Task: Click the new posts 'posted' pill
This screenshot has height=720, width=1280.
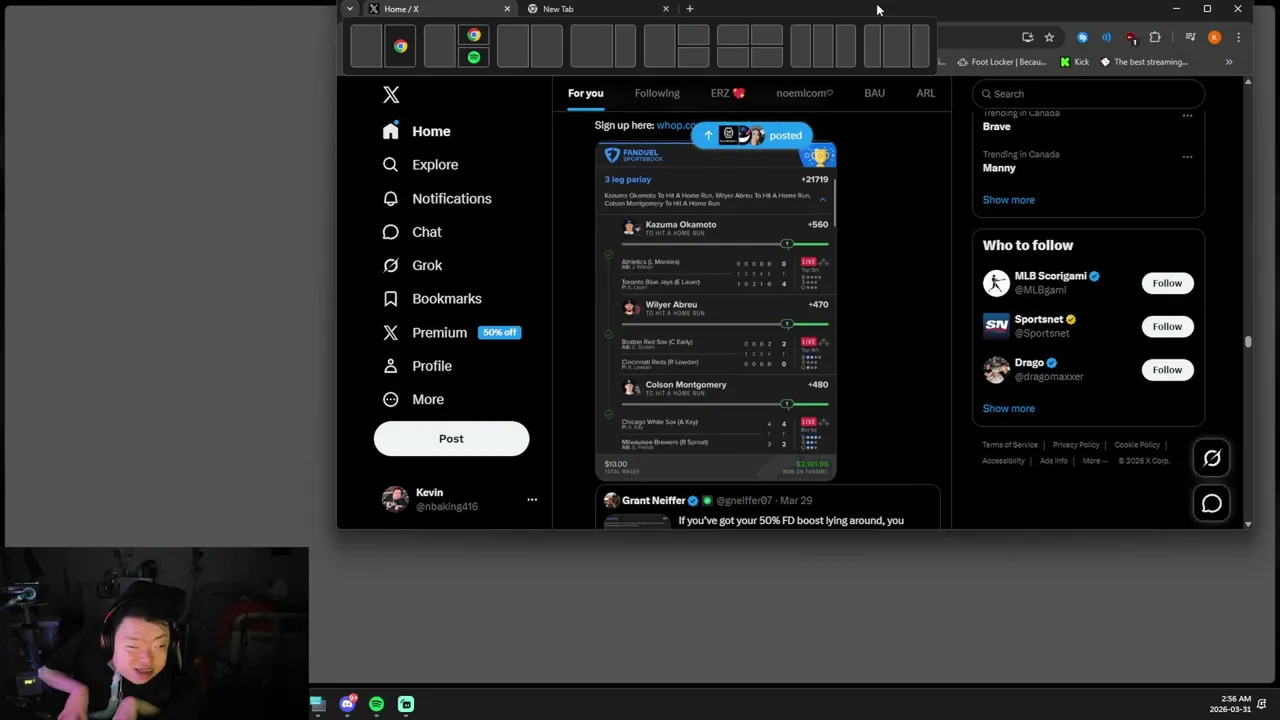Action: click(752, 135)
